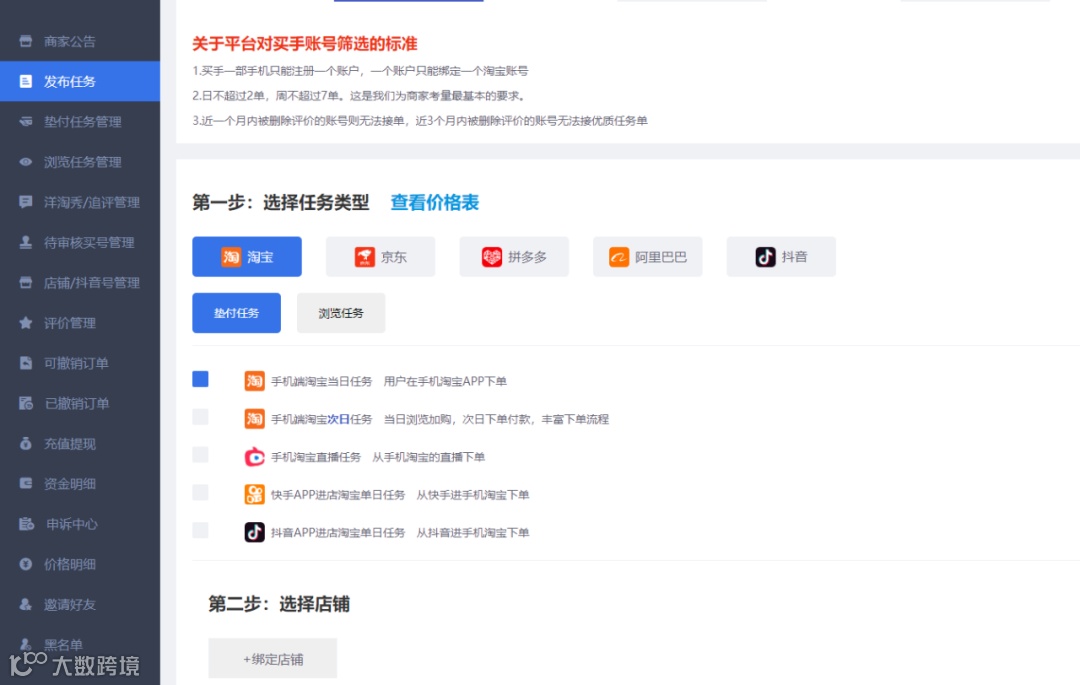Open 已撤销订单 in the sidebar
Viewport: 1080px width, 685px height.
point(80,403)
